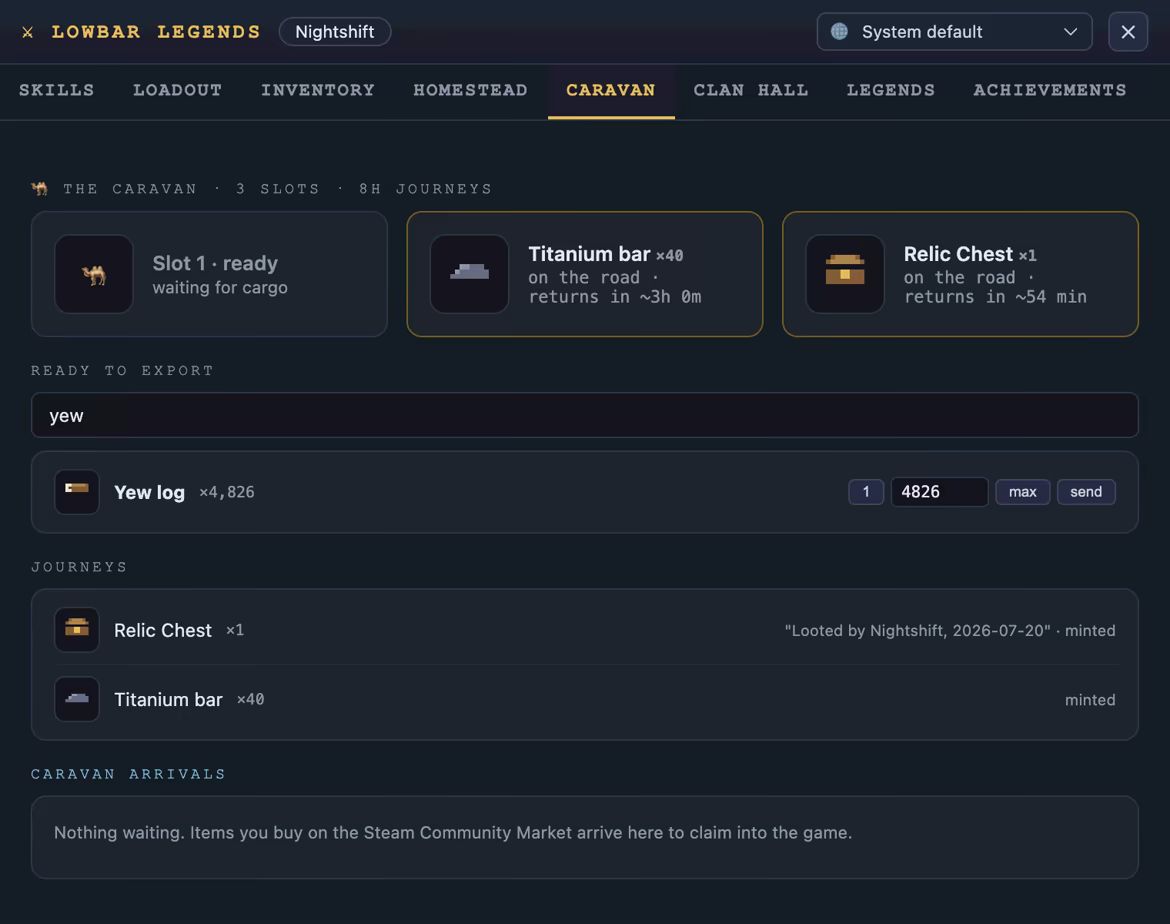Select the Titanium bar on the road card

pyautogui.click(x=584, y=274)
